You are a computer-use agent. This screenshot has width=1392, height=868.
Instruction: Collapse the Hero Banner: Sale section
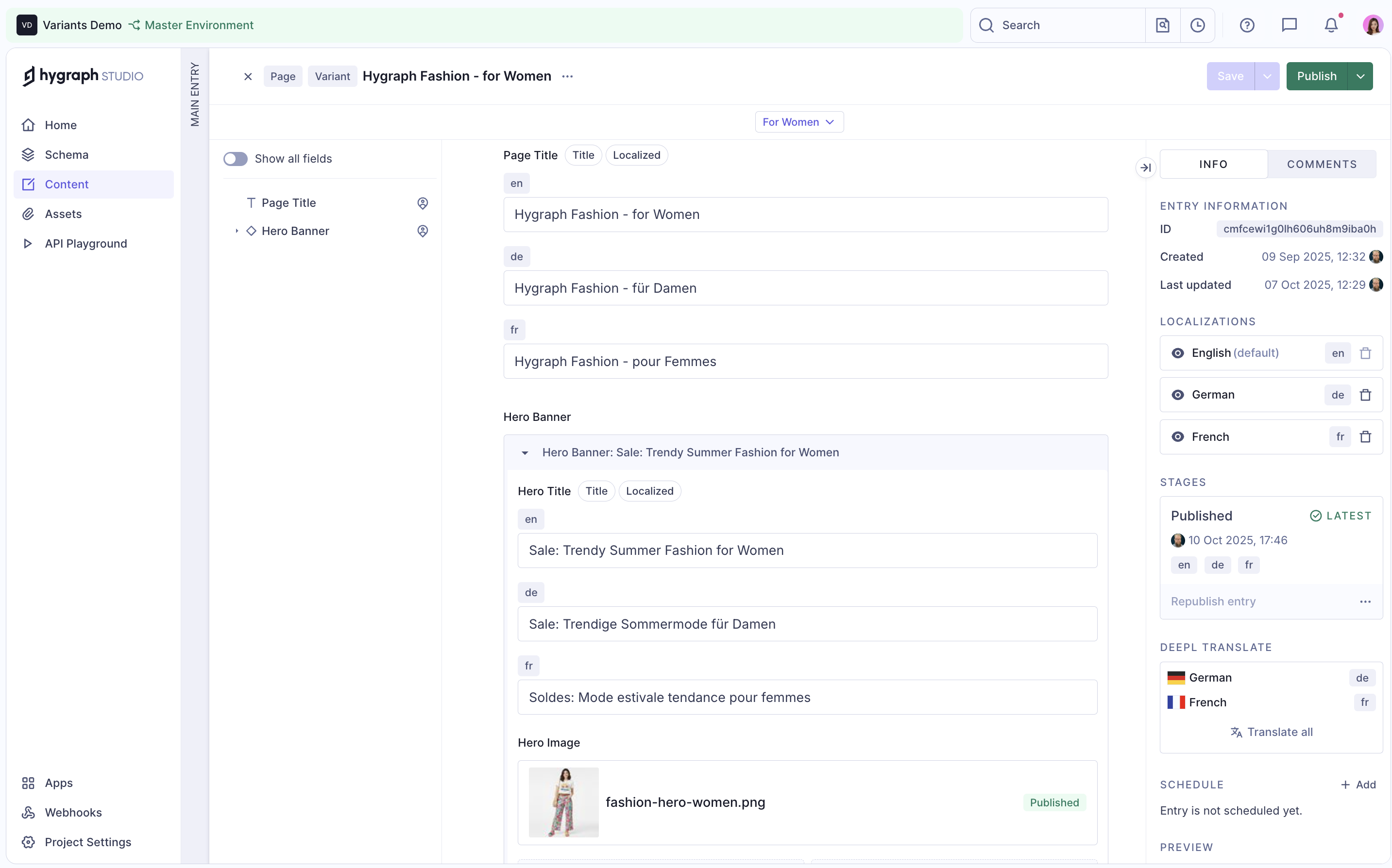[524, 452]
